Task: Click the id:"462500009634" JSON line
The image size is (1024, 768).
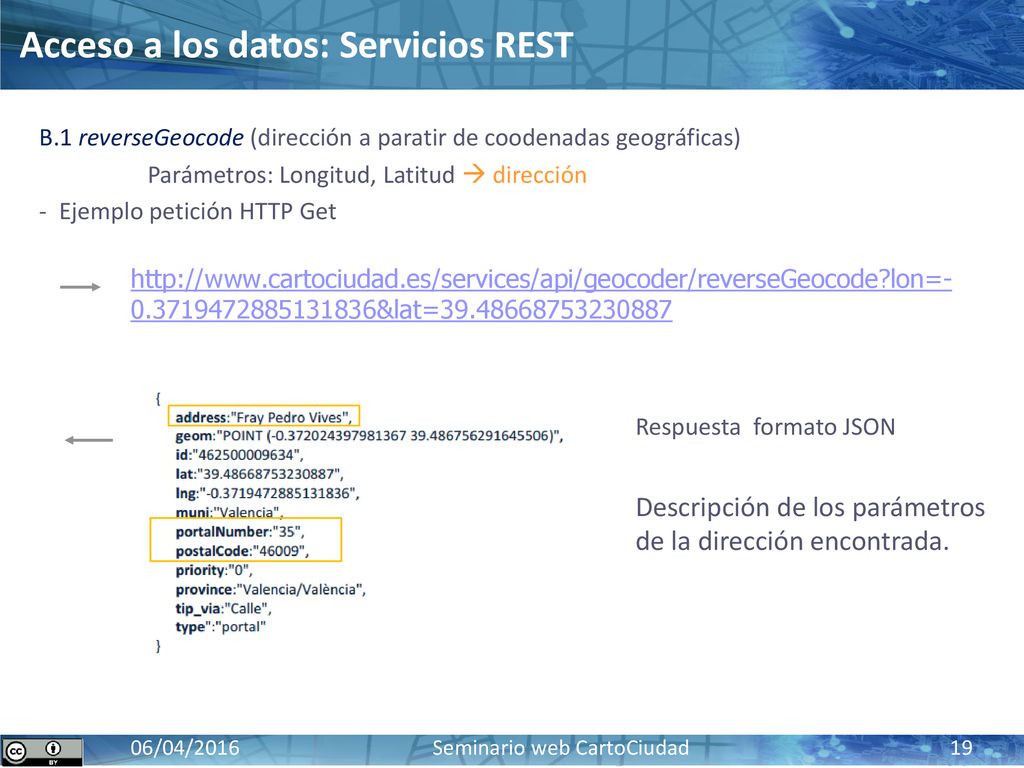Action: 240,455
